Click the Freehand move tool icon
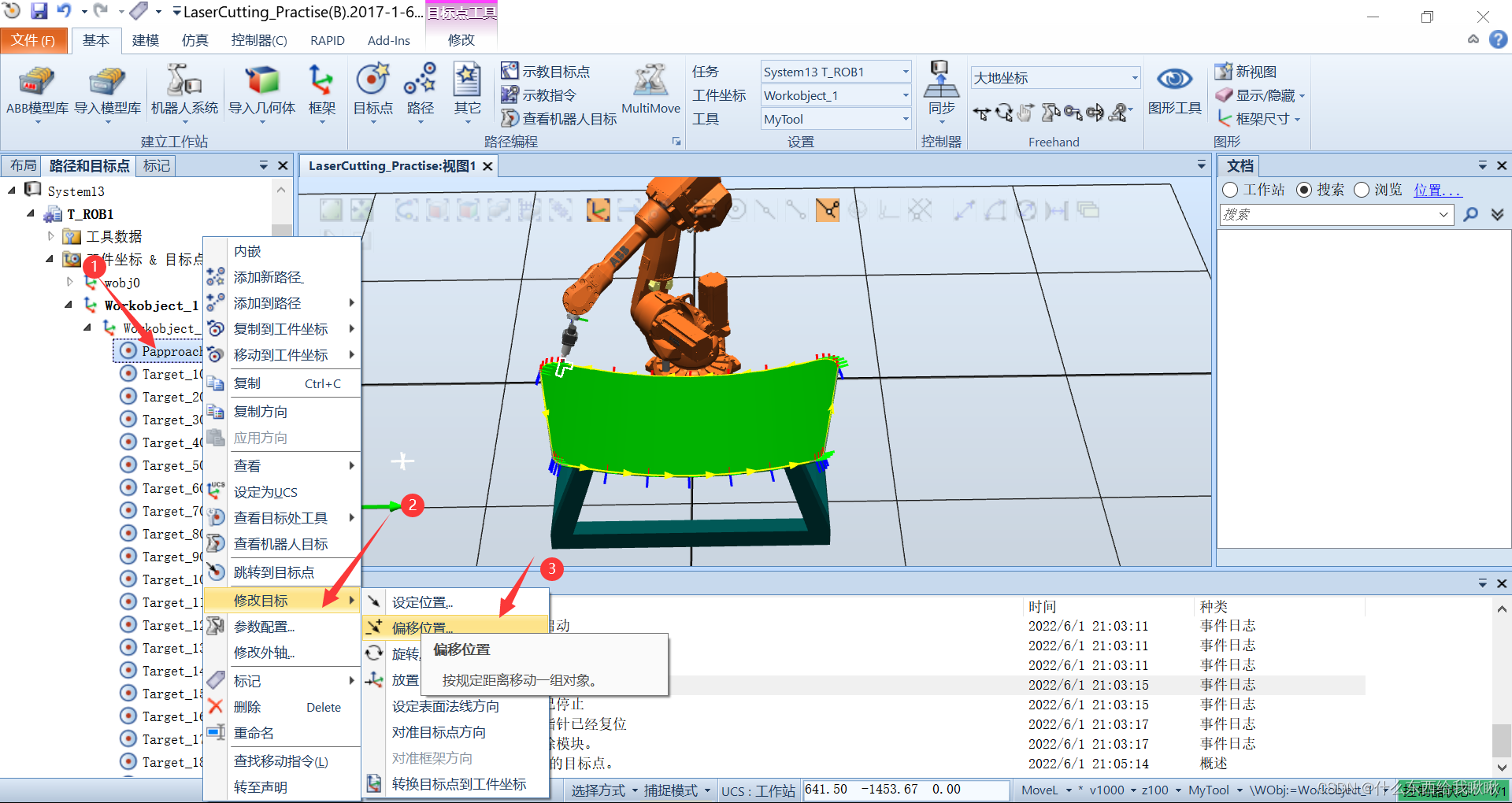Image resolution: width=1512 pixels, height=803 pixels. pos(981,113)
